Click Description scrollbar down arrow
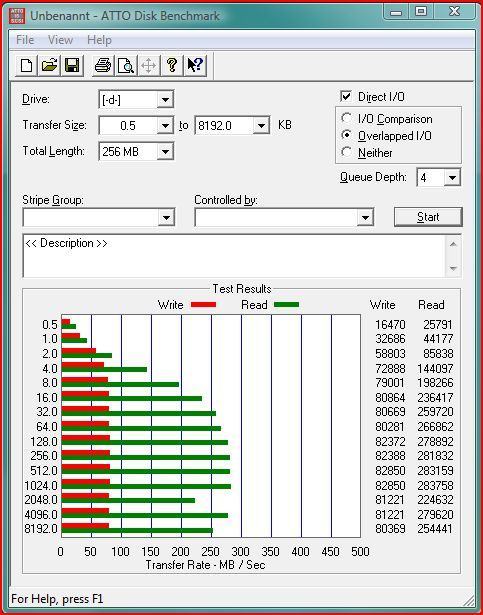Image resolution: width=483 pixels, height=615 pixels. [x=453, y=269]
